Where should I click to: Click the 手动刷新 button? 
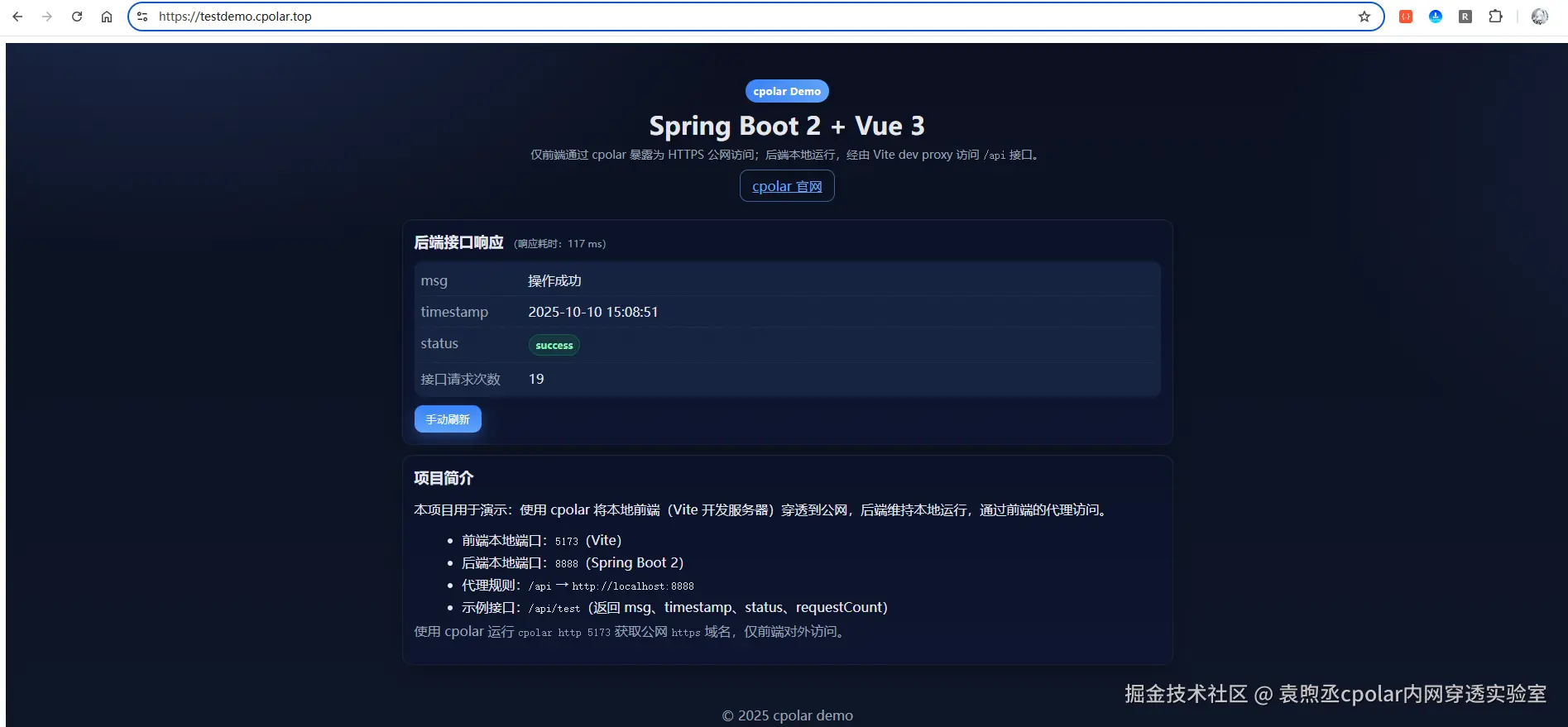pos(448,419)
